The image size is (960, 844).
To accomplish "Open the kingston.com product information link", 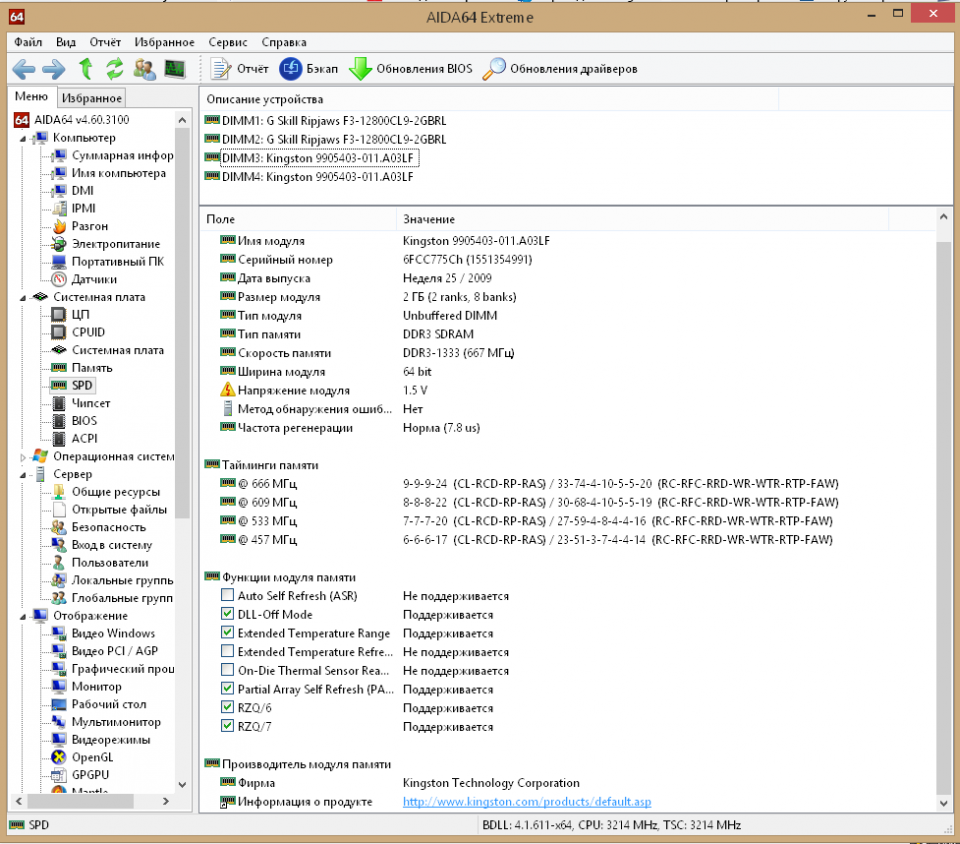I will coord(526,802).
